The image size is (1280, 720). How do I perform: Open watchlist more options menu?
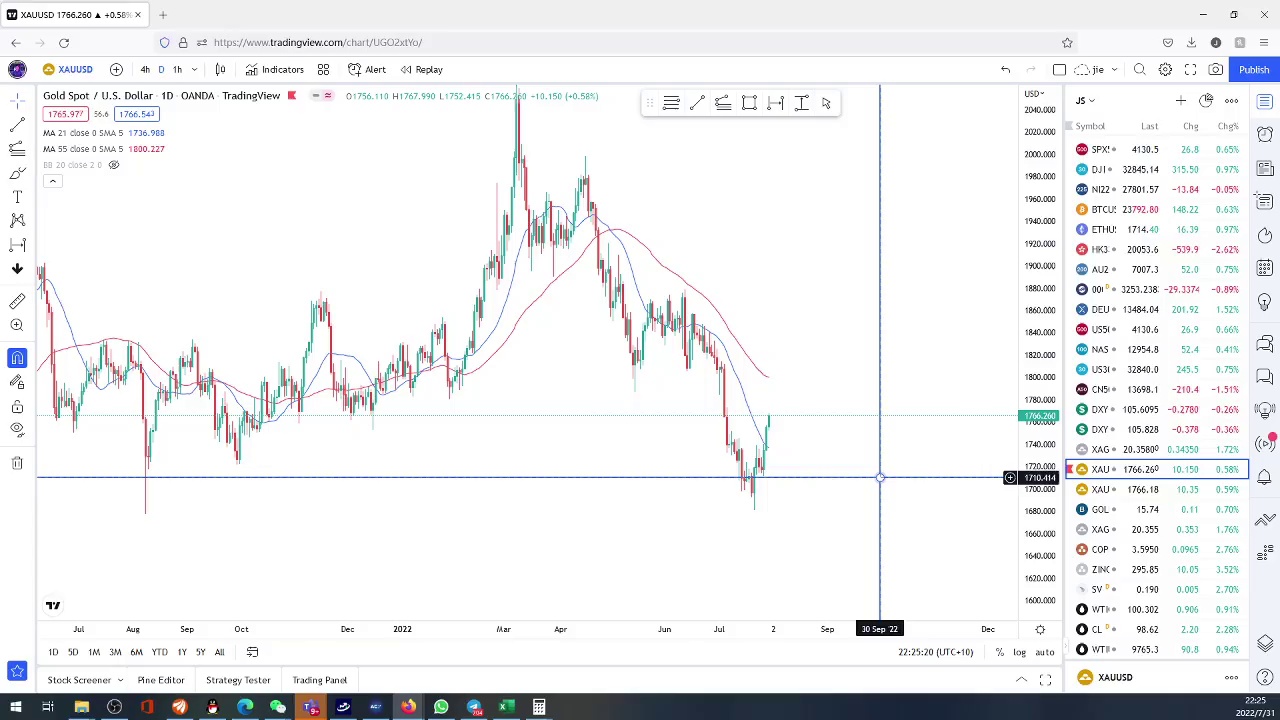[x=1231, y=100]
